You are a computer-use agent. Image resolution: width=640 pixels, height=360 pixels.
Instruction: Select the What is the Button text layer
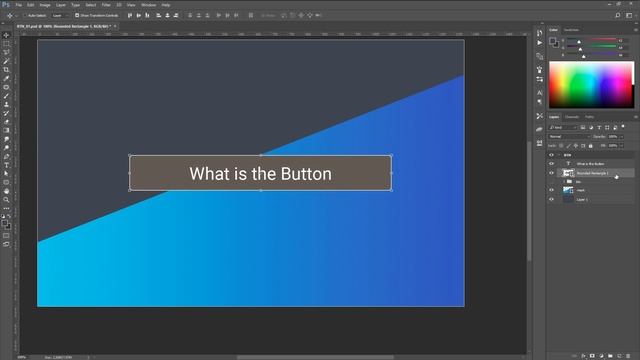595,164
